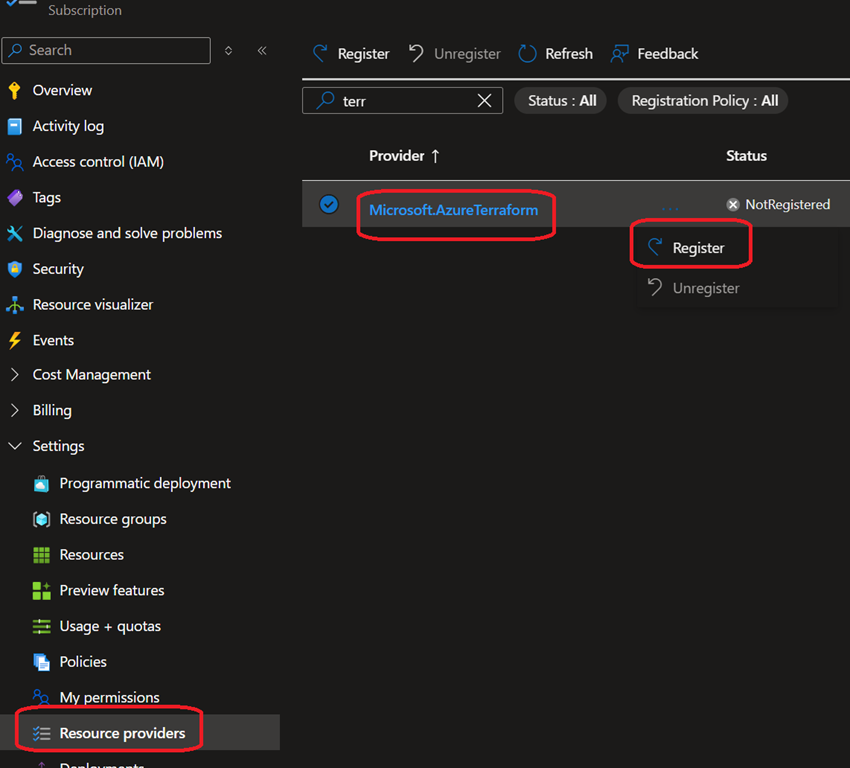The image size is (850, 768).
Task: Expand the Cost Management section
Action: tap(14, 375)
